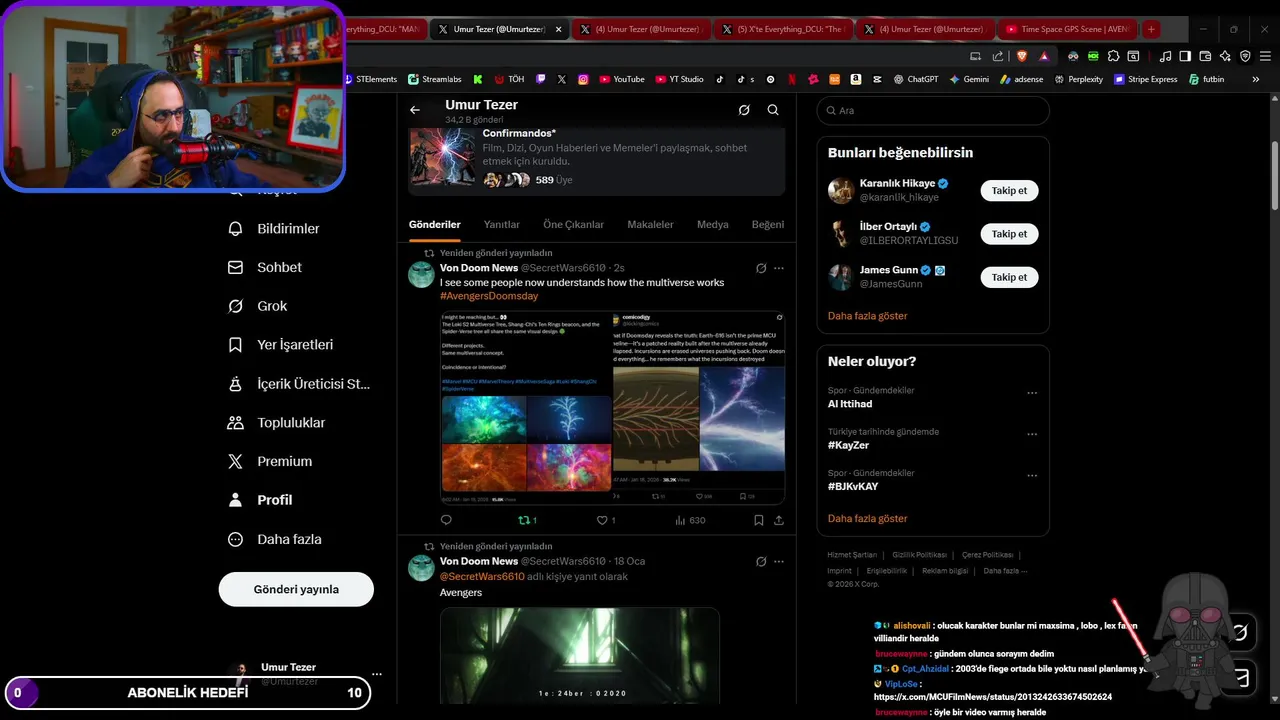Reply to the multiverse post

446,520
